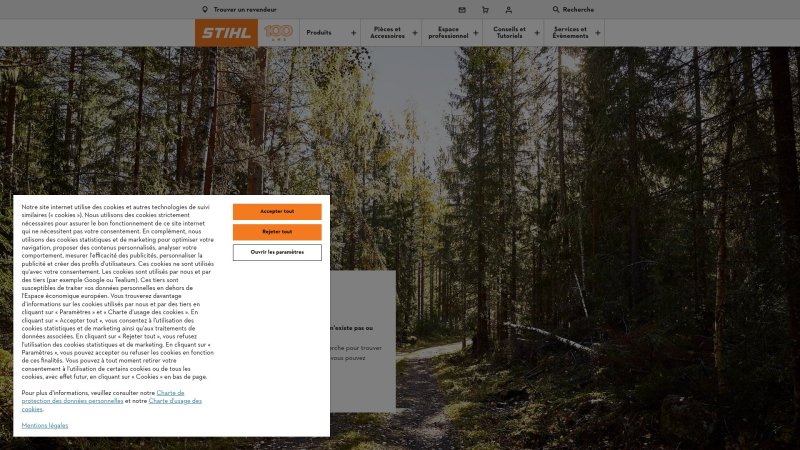The image size is (800, 450).
Task: Open the Services et Événements menu
Action: click(x=570, y=33)
